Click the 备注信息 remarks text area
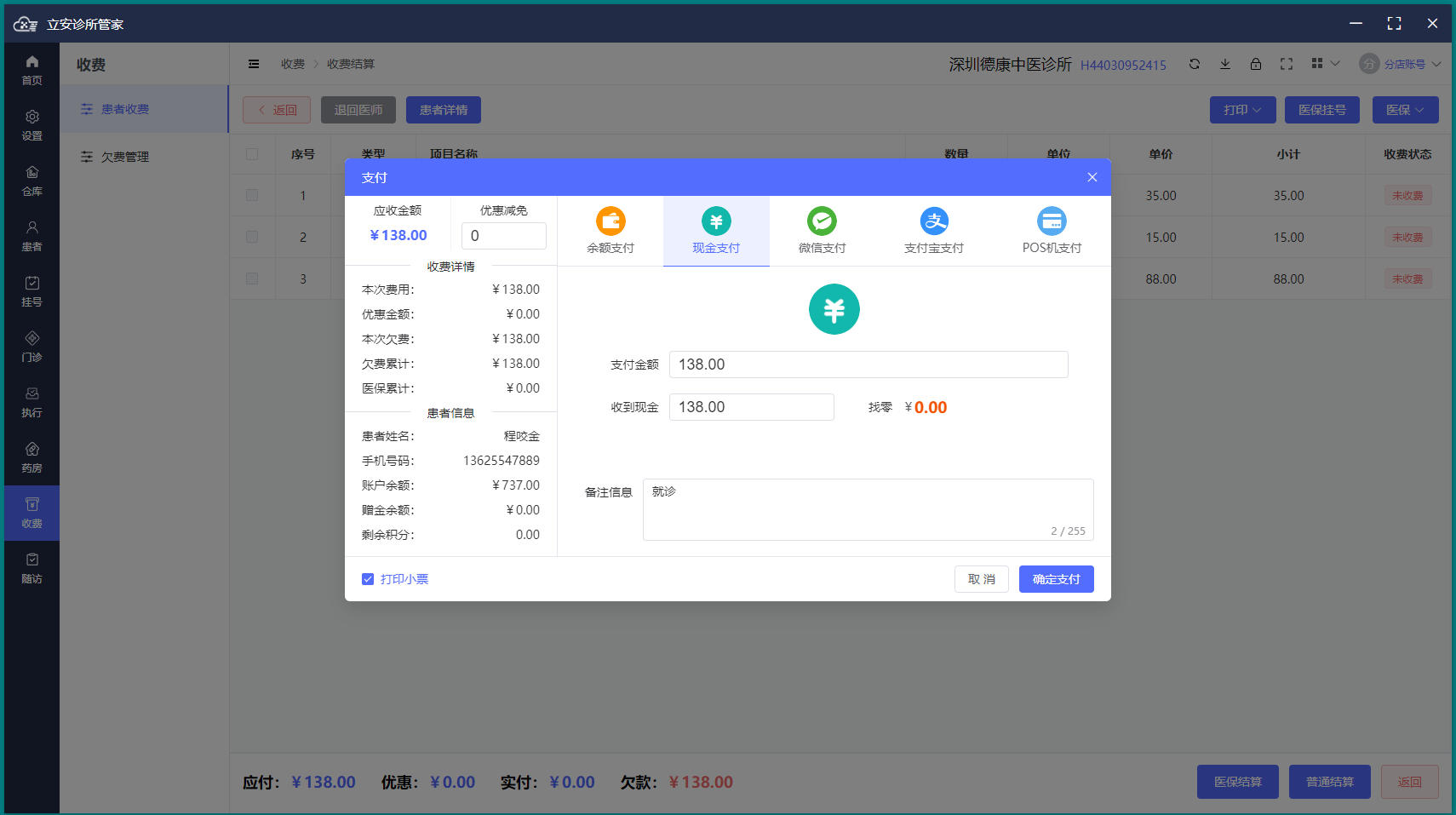 point(868,509)
